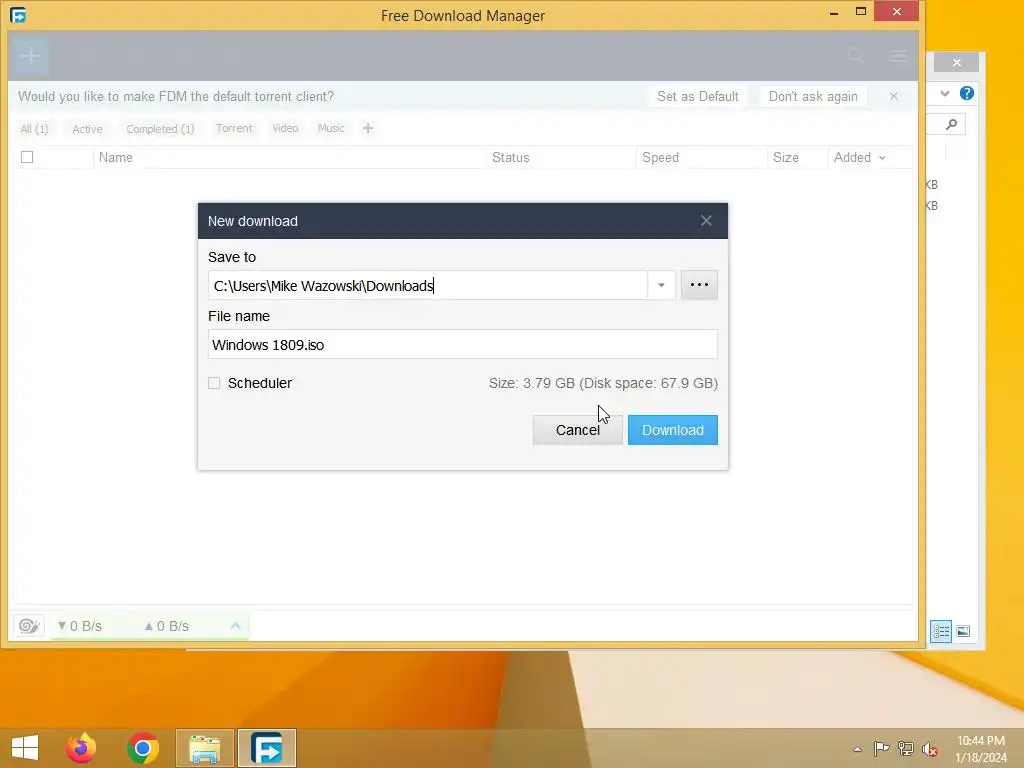Enable the Scheduler checkbox
The width and height of the screenshot is (1024, 768).
[214, 383]
